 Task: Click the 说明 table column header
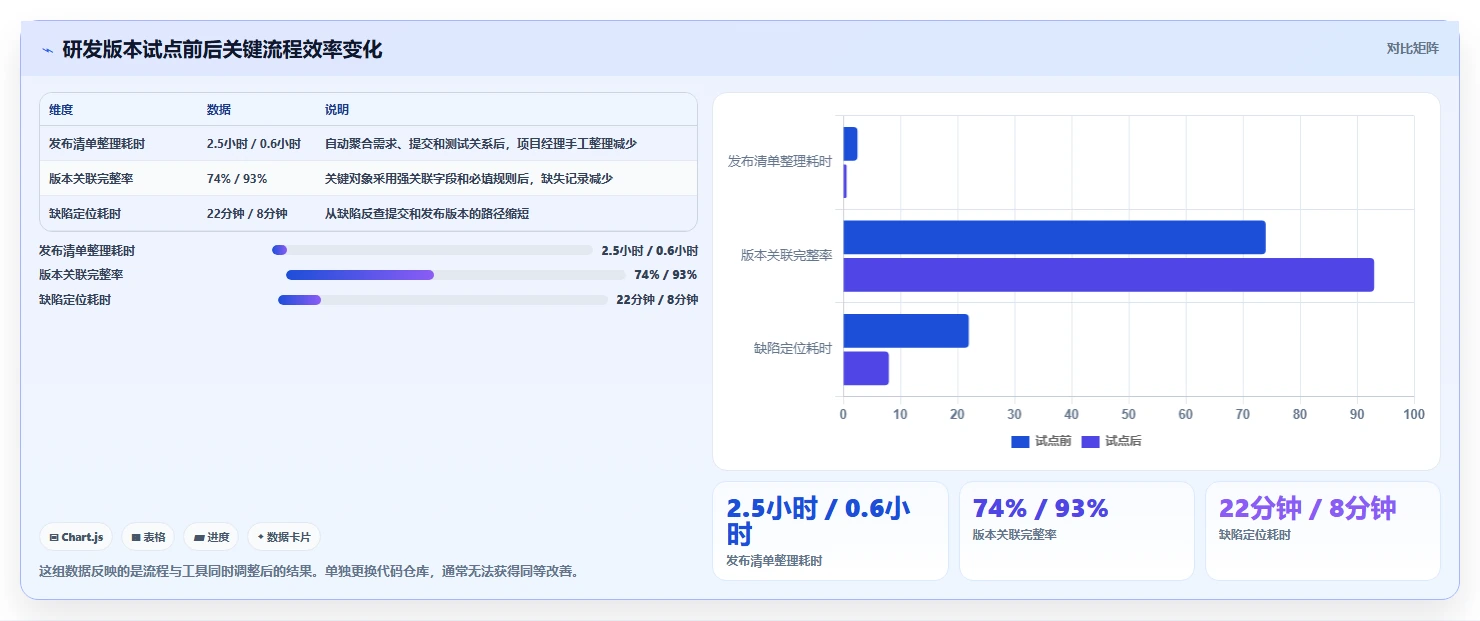pyautogui.click(x=337, y=110)
